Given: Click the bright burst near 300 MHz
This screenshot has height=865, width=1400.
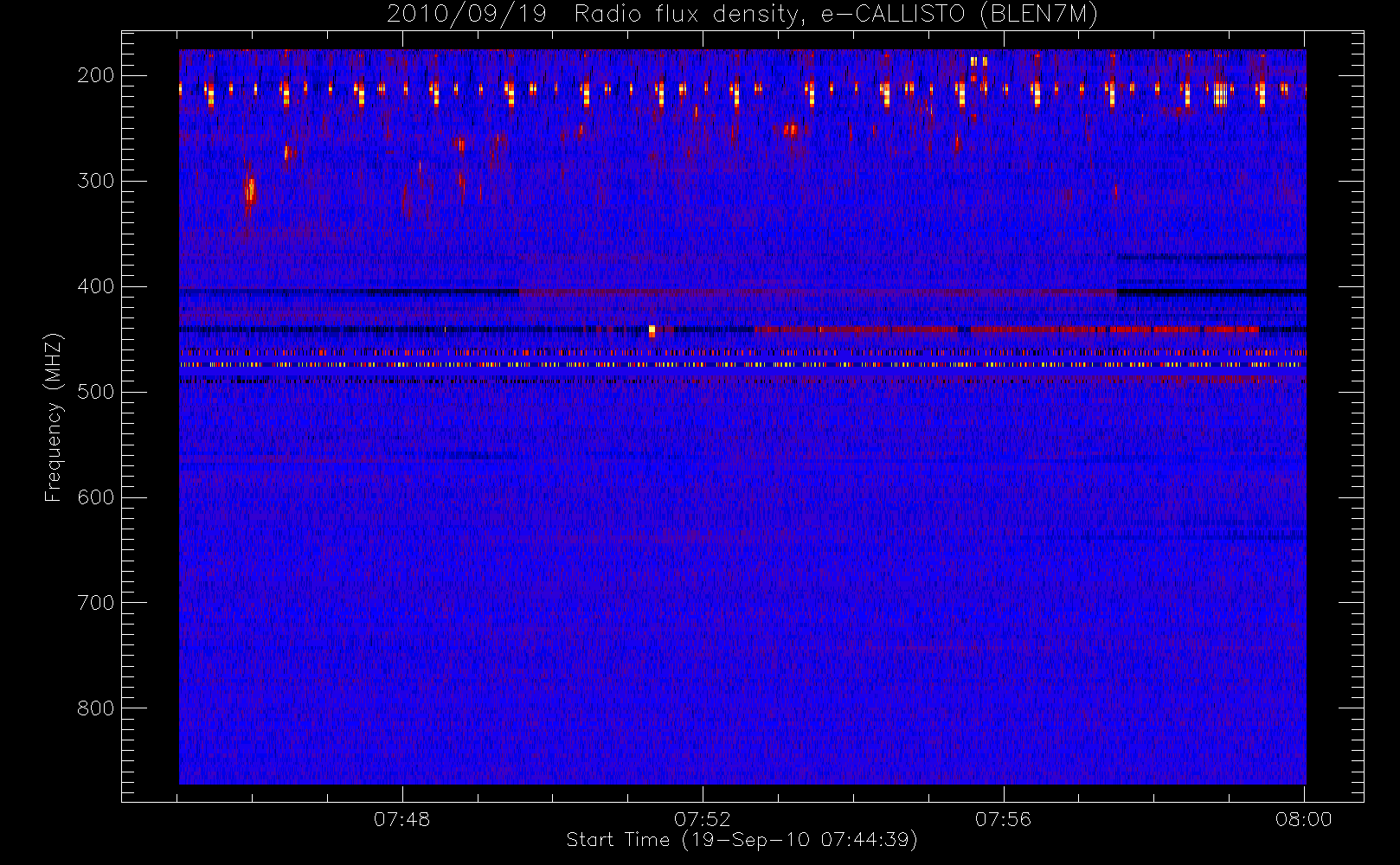Looking at the screenshot, I should 250,191.
